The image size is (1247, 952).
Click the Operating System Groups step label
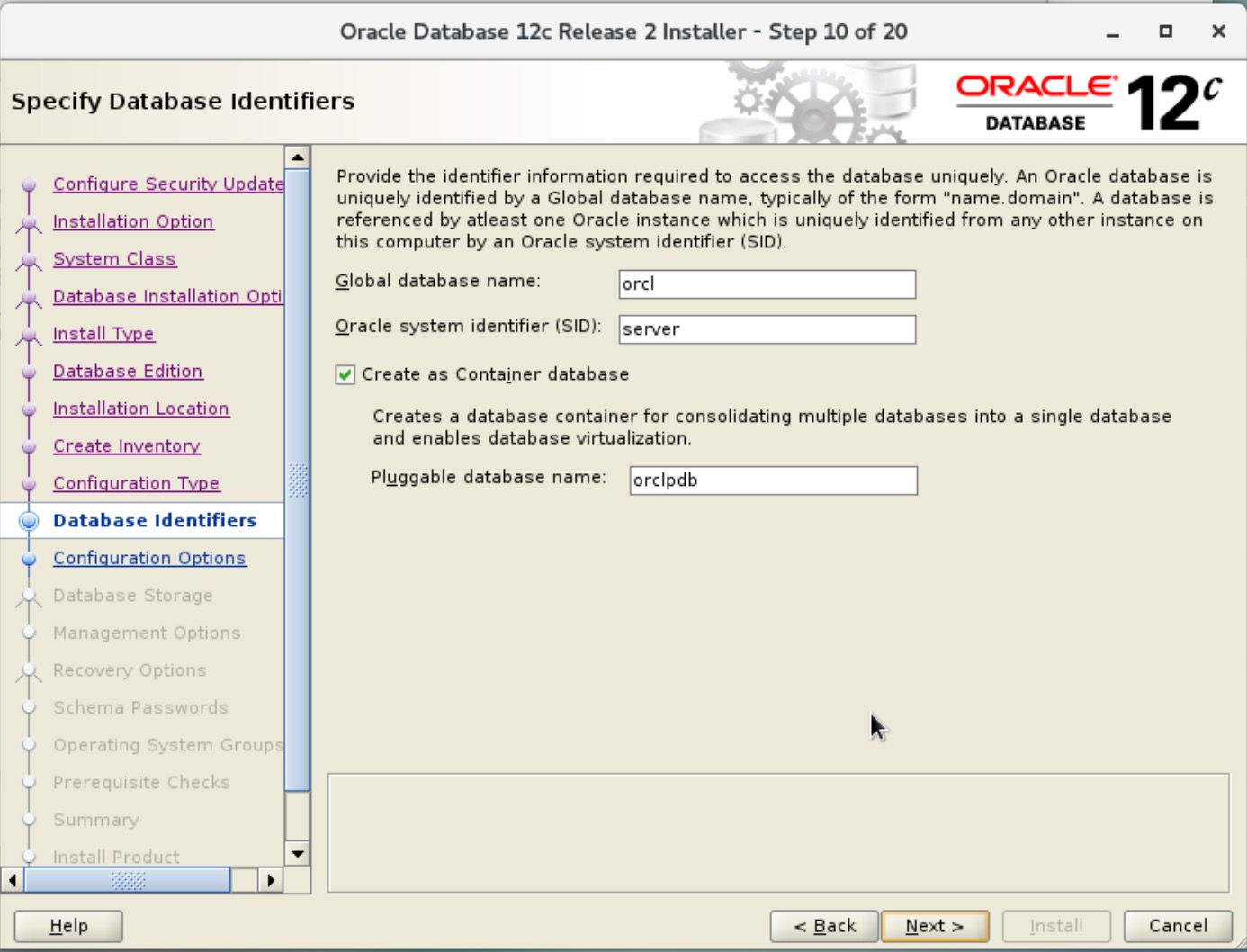coord(168,745)
